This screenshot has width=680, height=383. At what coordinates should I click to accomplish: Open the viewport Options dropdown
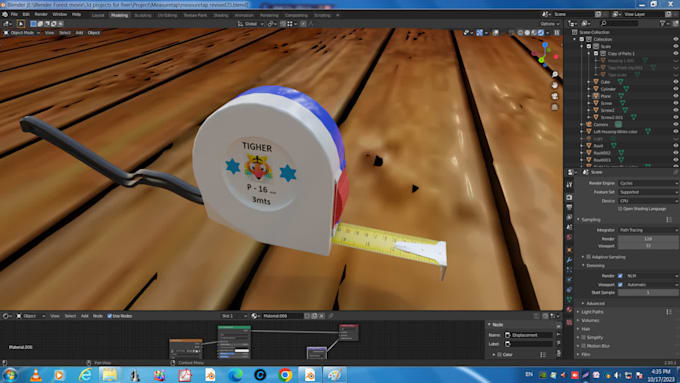pos(549,24)
